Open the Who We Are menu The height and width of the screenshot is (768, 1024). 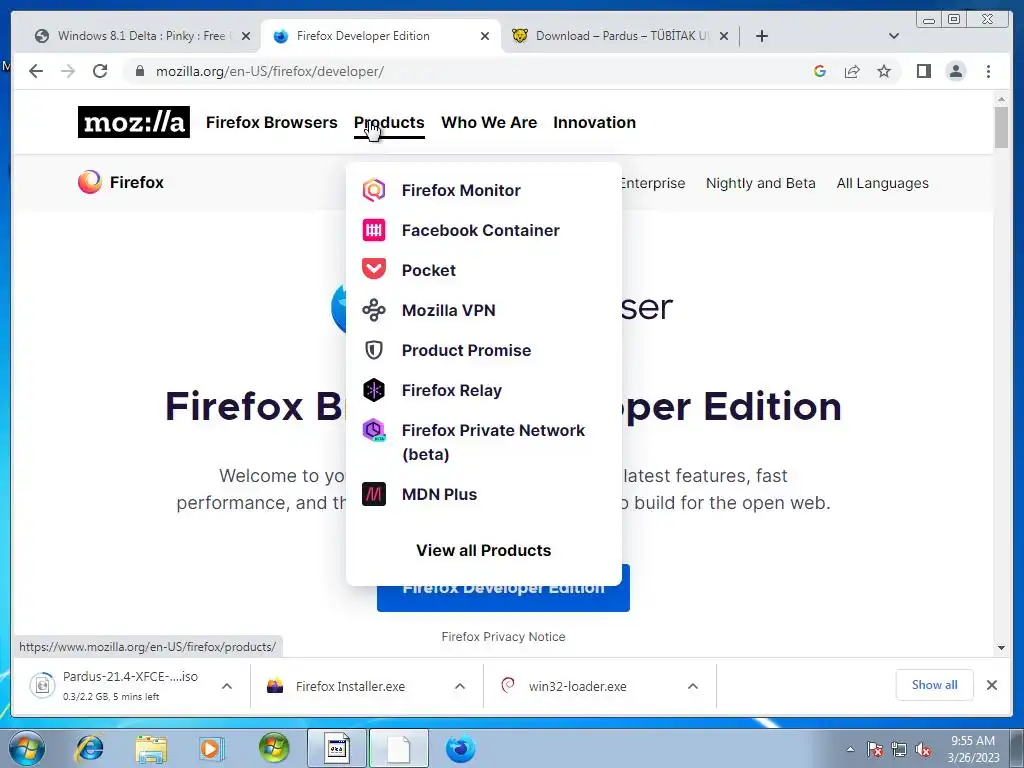pos(489,122)
